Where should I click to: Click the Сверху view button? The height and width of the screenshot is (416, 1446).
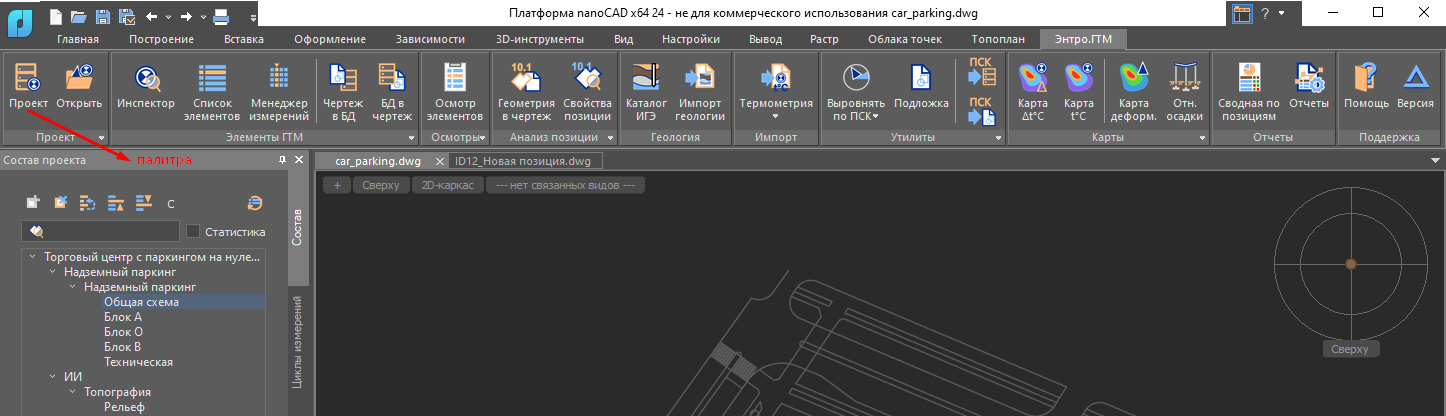[x=381, y=185]
